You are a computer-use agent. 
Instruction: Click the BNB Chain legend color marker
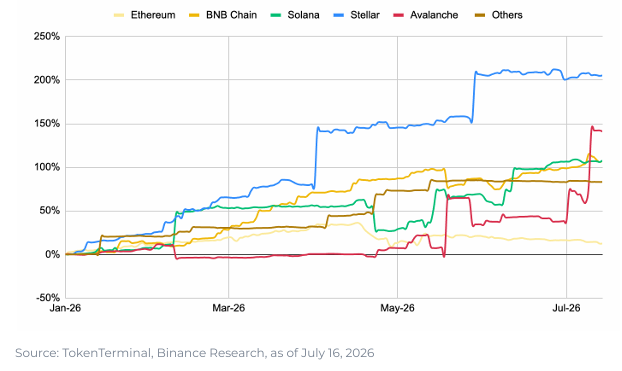click(194, 15)
